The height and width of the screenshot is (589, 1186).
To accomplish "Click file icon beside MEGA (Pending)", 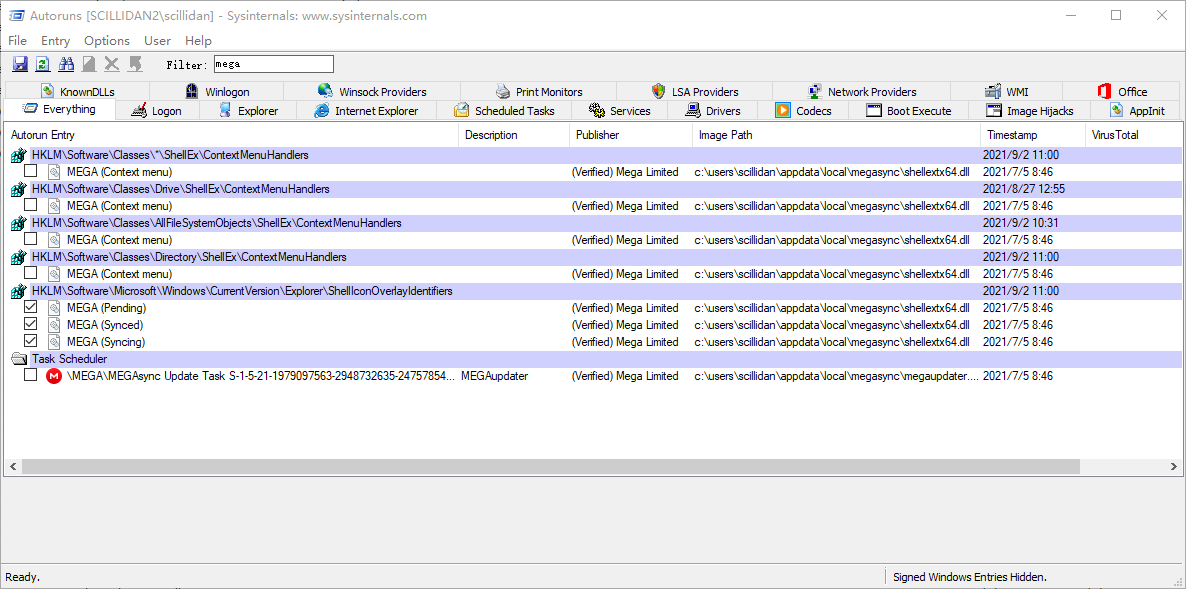I will click(x=54, y=308).
